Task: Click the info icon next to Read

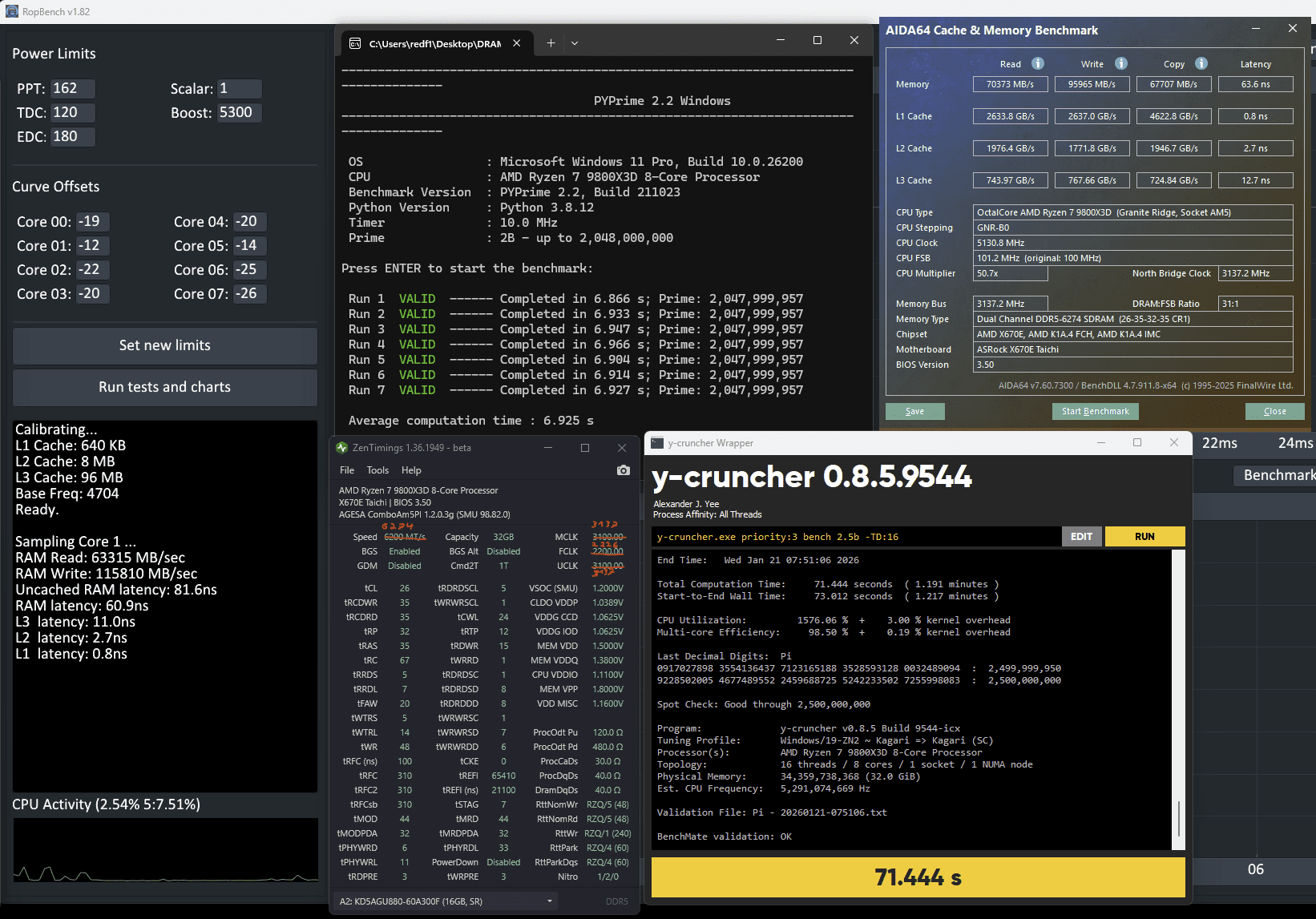Action: coord(1038,63)
